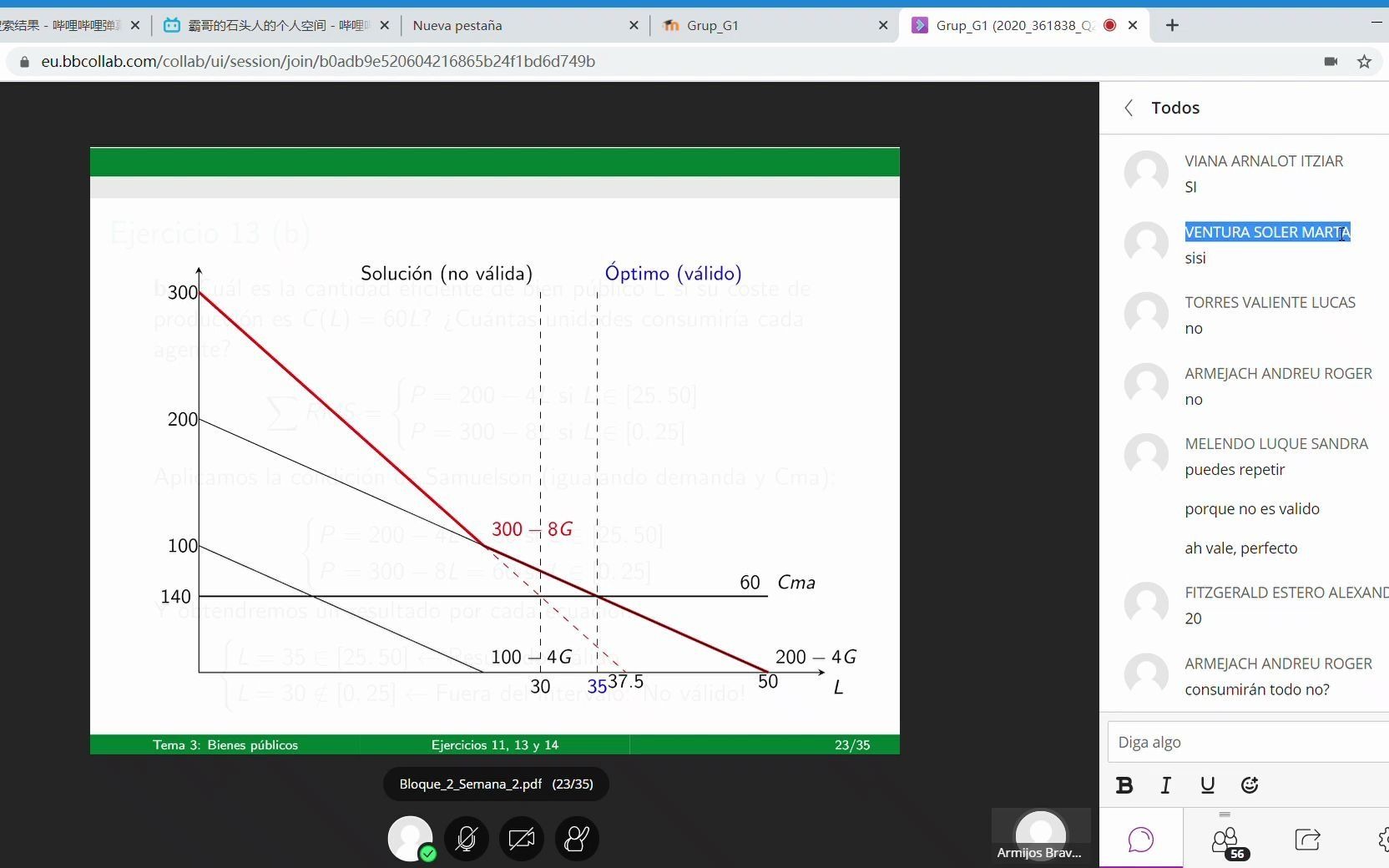Select the highlighted name VENTURA SOLER MARTA
1389x868 pixels.
click(x=1267, y=232)
